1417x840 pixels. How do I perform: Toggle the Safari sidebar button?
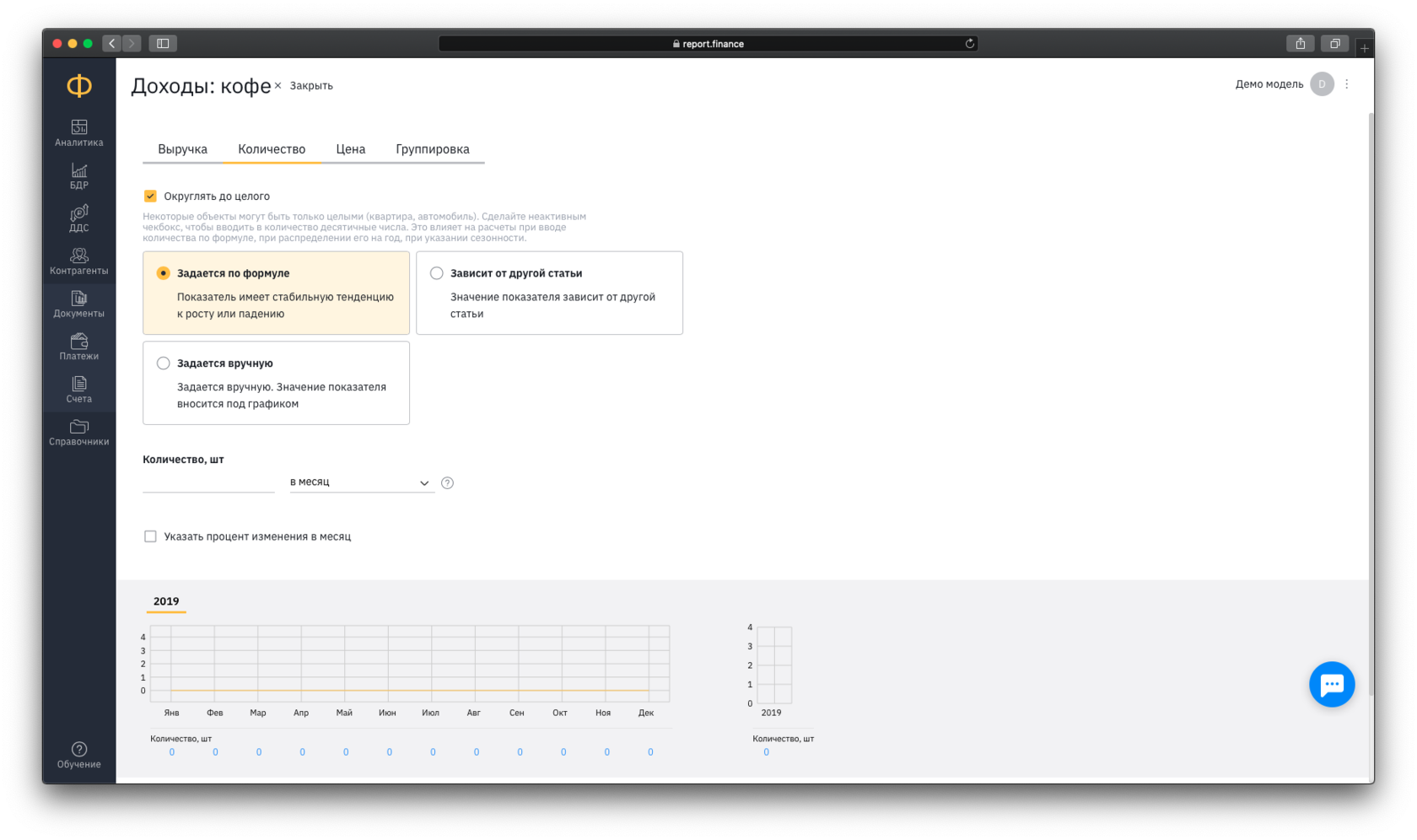point(163,43)
